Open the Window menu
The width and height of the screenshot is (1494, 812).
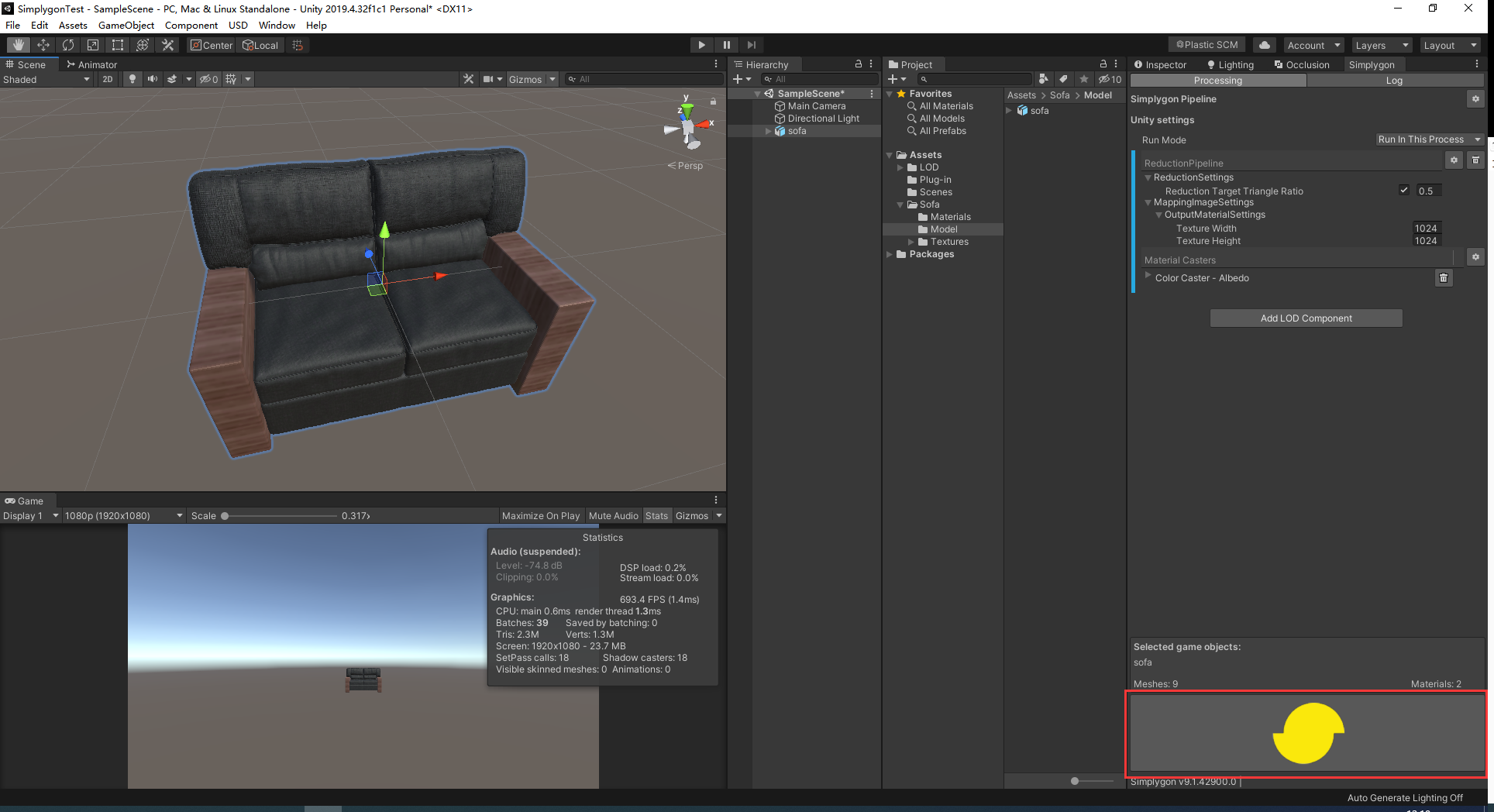(x=277, y=25)
